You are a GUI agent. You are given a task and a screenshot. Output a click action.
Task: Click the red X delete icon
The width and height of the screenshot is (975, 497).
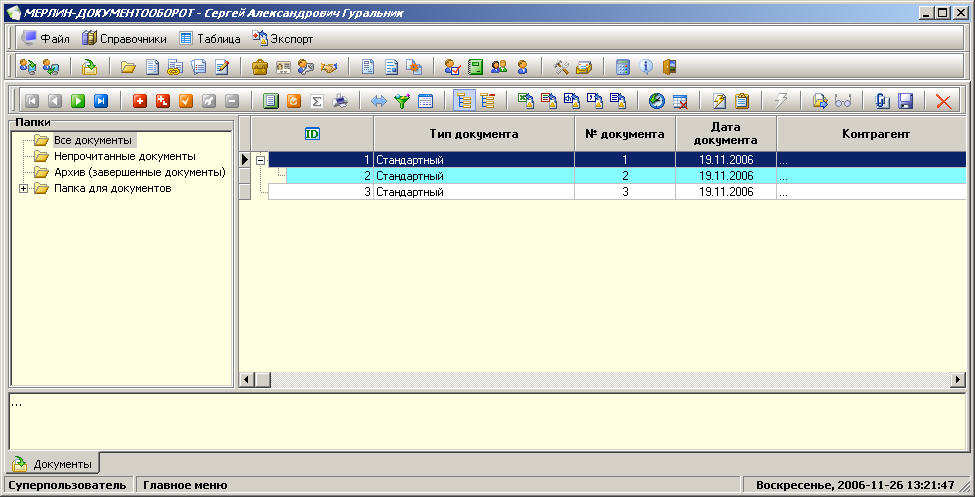pyautogui.click(x=942, y=101)
